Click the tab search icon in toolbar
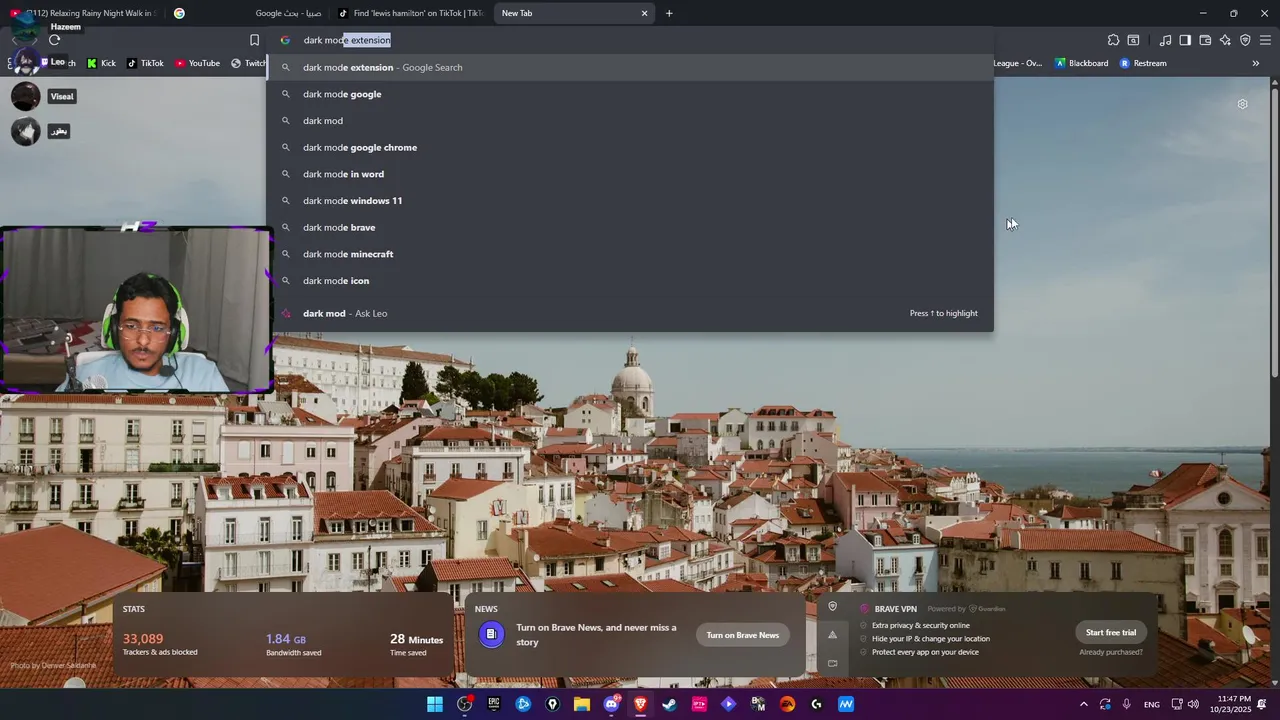Image resolution: width=1280 pixels, height=720 pixels. (x=1133, y=40)
